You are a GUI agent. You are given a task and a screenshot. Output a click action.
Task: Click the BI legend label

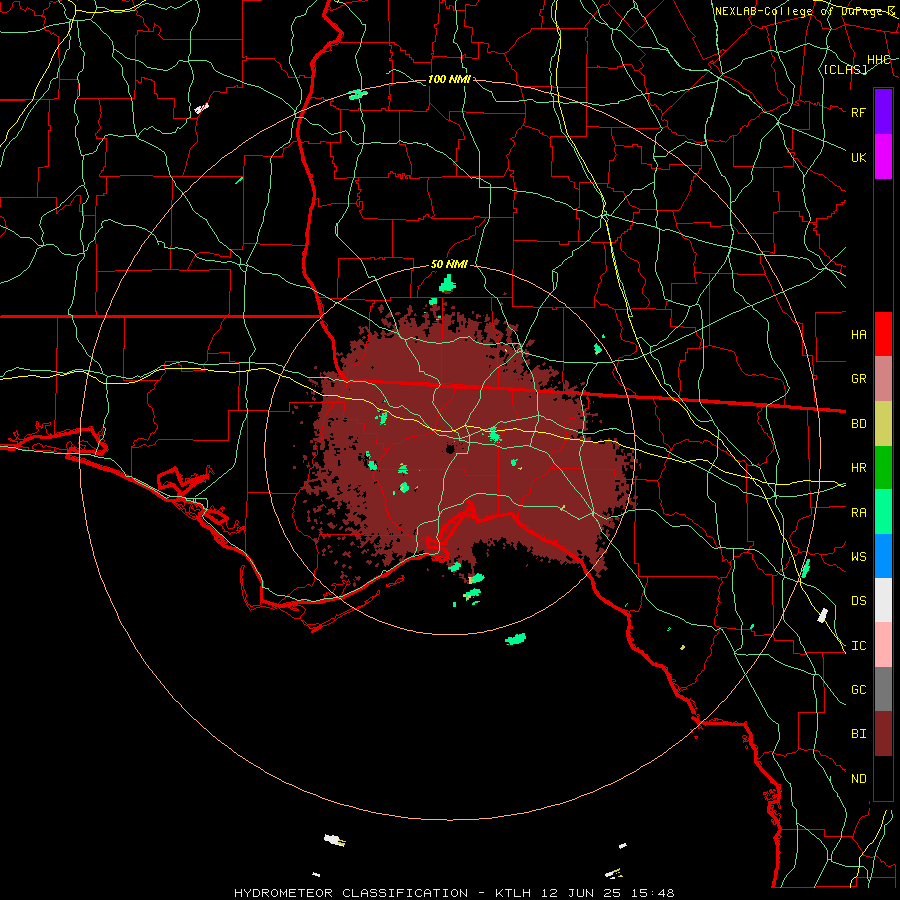click(x=858, y=734)
